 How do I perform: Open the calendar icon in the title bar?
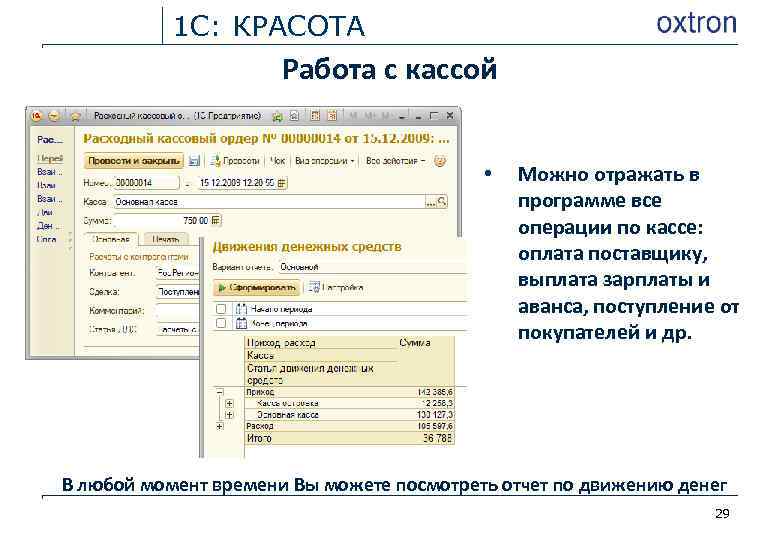(x=332, y=116)
